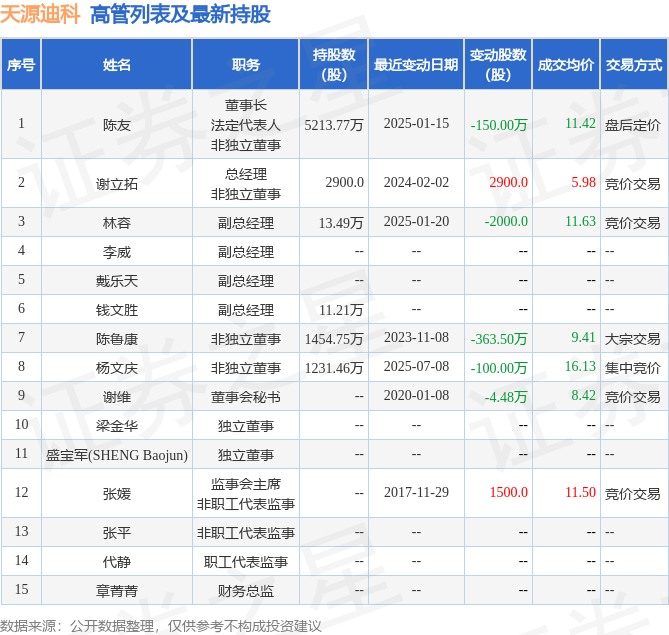The height and width of the screenshot is (635, 669).
Task: Click the name 盛宝军(SHENG Baojun)
Action: (116, 455)
